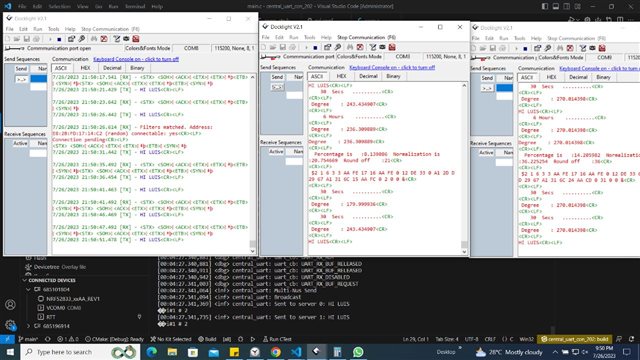Select VCOM0 COM8 entry in connected devices
This screenshot has height=360, width=640.
click(x=63, y=308)
